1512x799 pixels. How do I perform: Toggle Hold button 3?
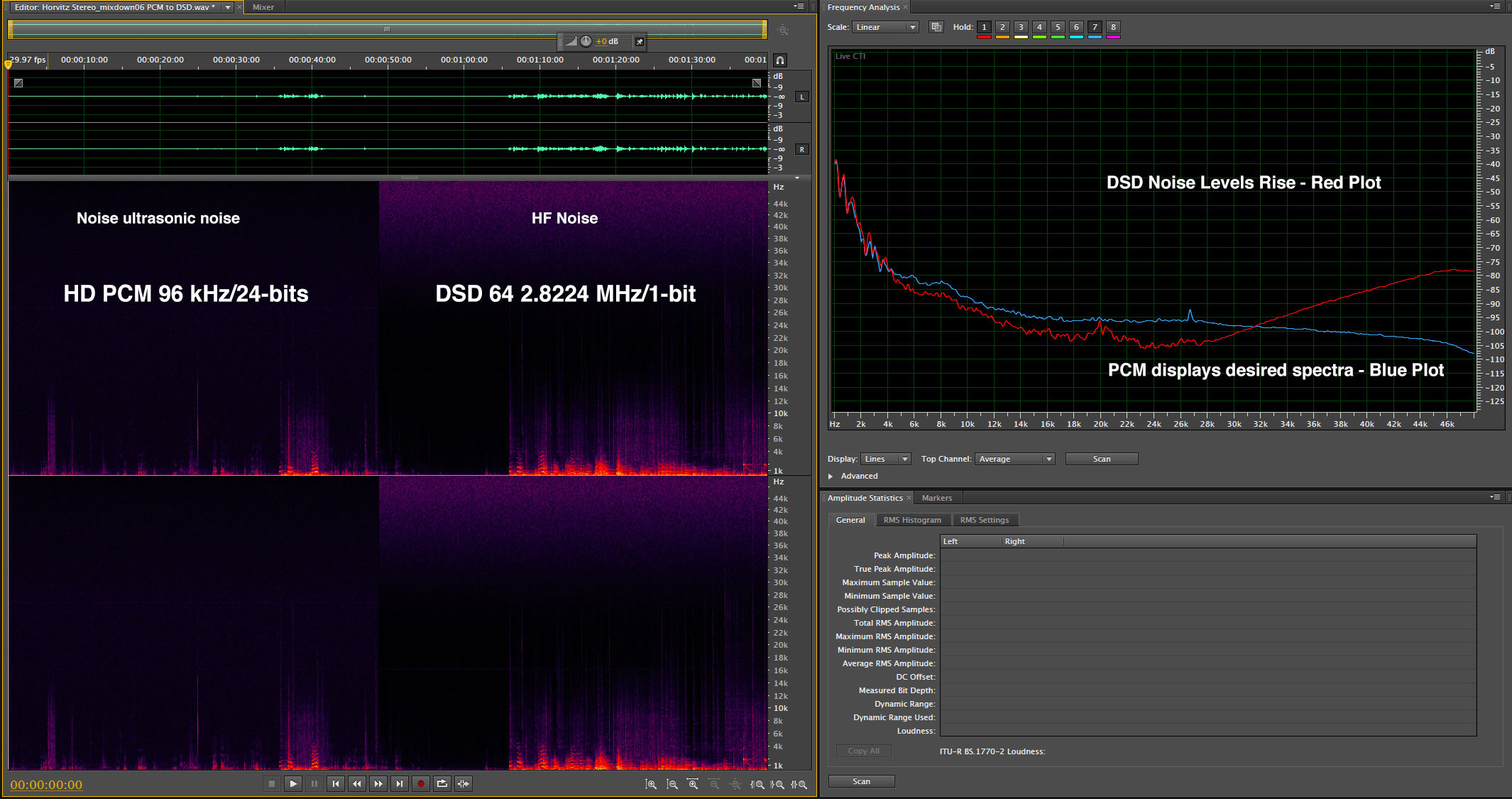[1021, 27]
